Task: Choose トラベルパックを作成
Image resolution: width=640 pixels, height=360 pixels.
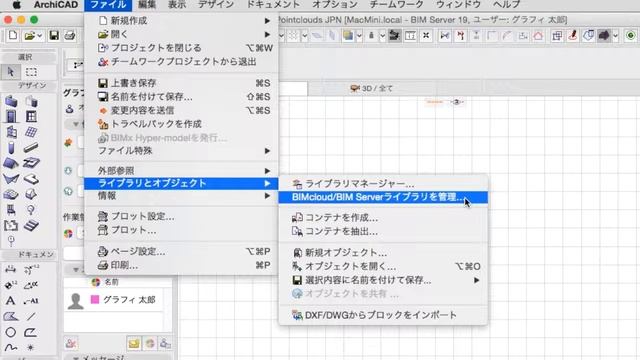Action: (181, 124)
